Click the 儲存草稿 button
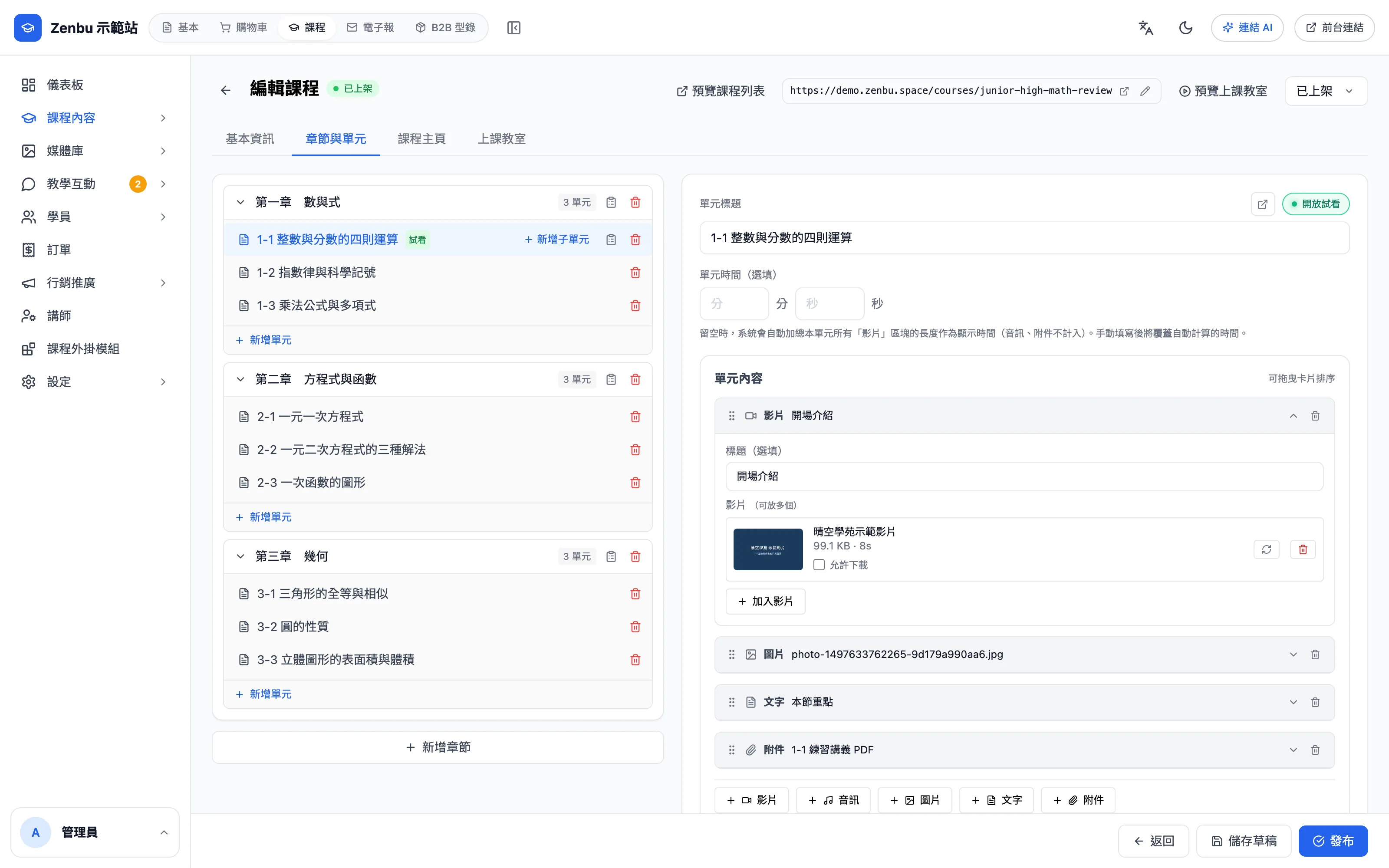The width and height of the screenshot is (1389, 868). (1244, 841)
